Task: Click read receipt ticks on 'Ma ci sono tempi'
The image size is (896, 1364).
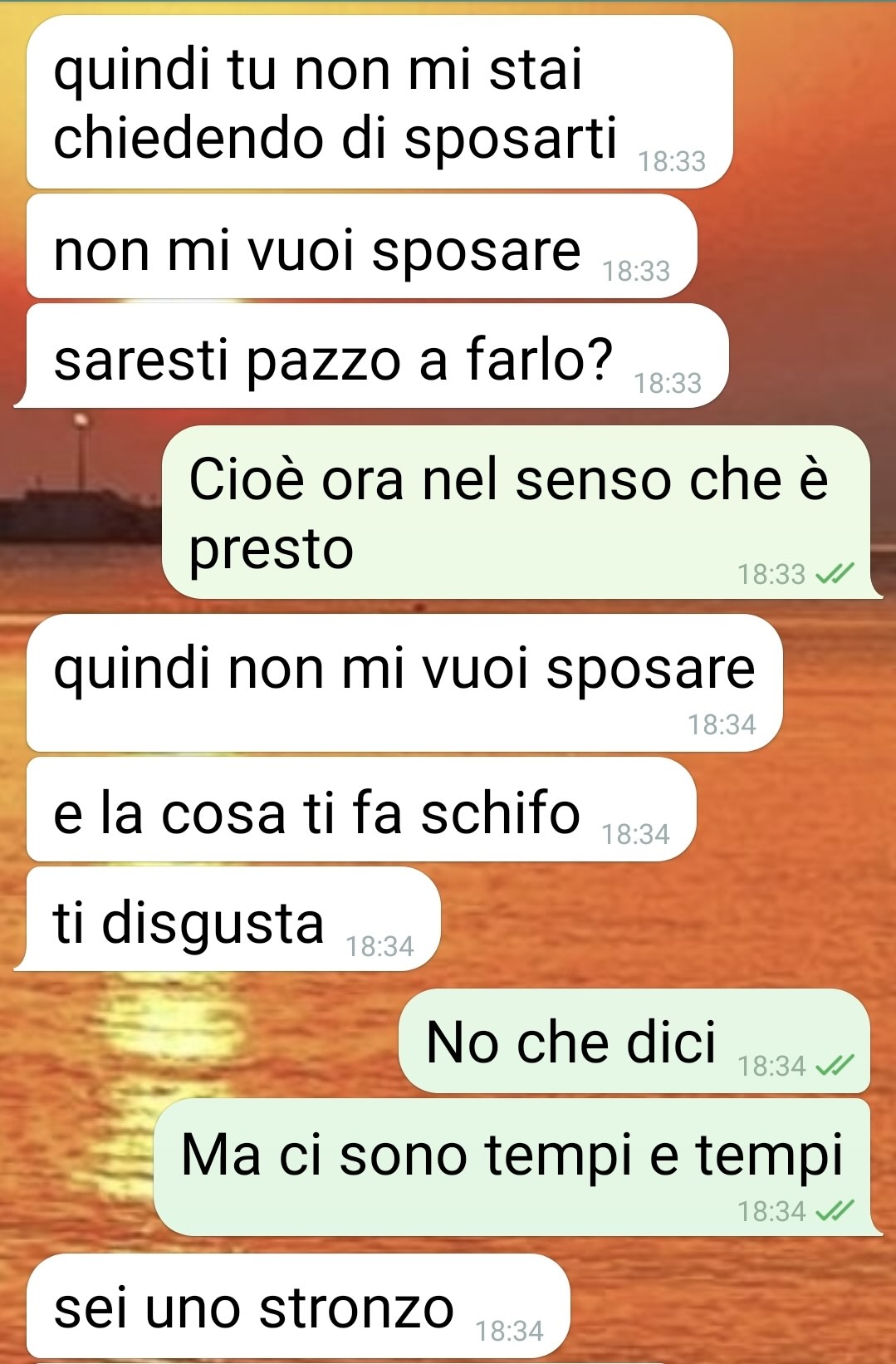Action: (835, 1211)
